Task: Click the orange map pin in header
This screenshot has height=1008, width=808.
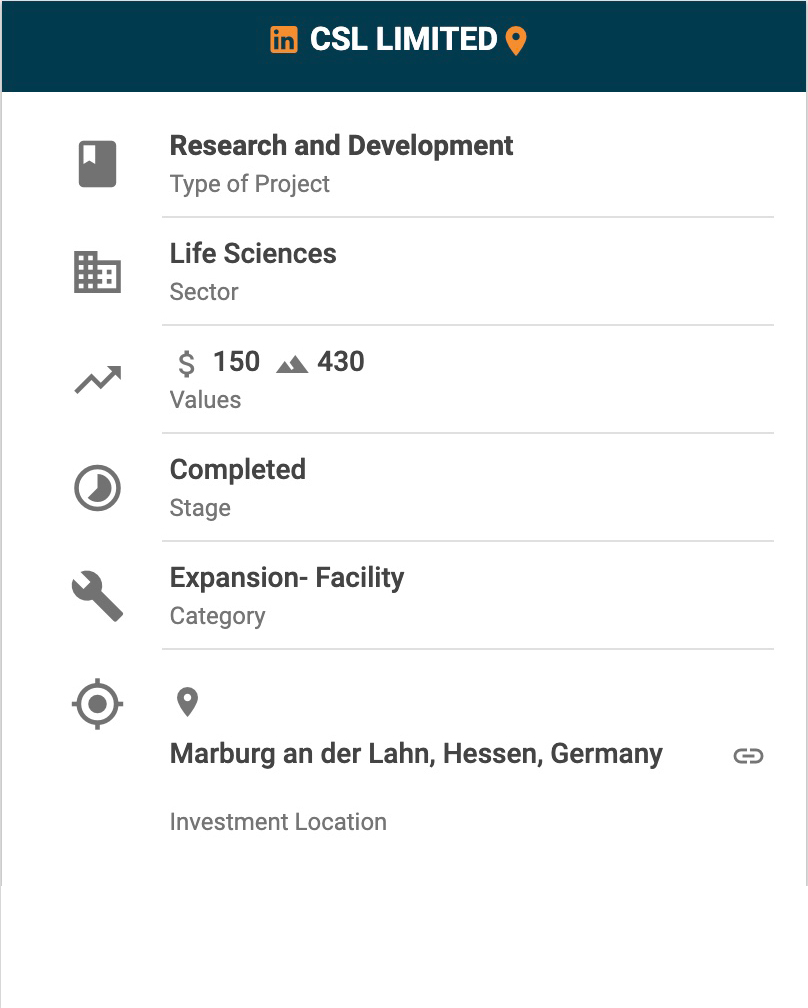Action: [x=516, y=41]
